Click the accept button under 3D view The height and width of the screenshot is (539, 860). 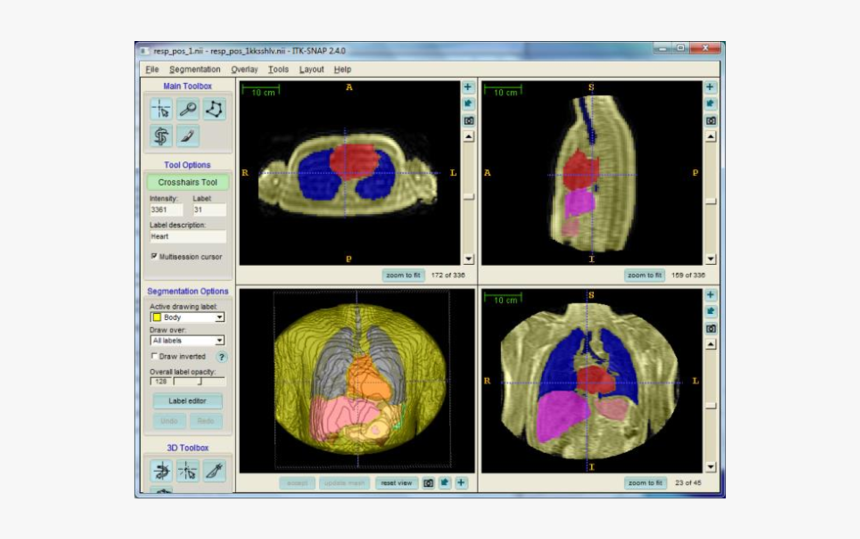point(297,483)
